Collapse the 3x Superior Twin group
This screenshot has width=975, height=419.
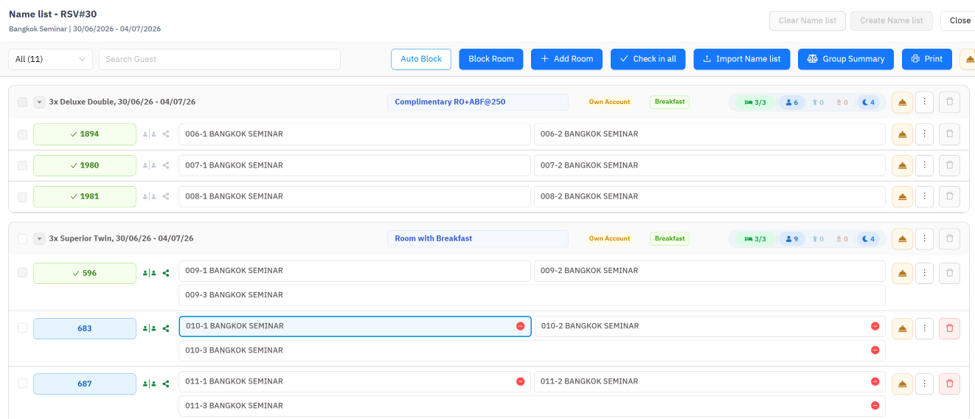point(39,239)
